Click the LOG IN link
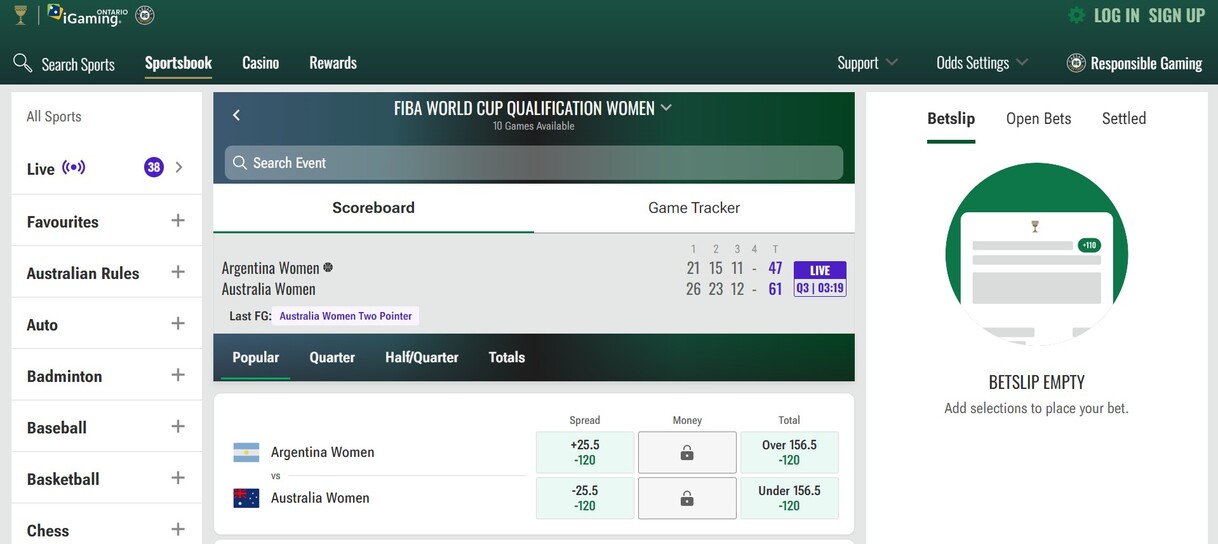 click(x=1116, y=15)
